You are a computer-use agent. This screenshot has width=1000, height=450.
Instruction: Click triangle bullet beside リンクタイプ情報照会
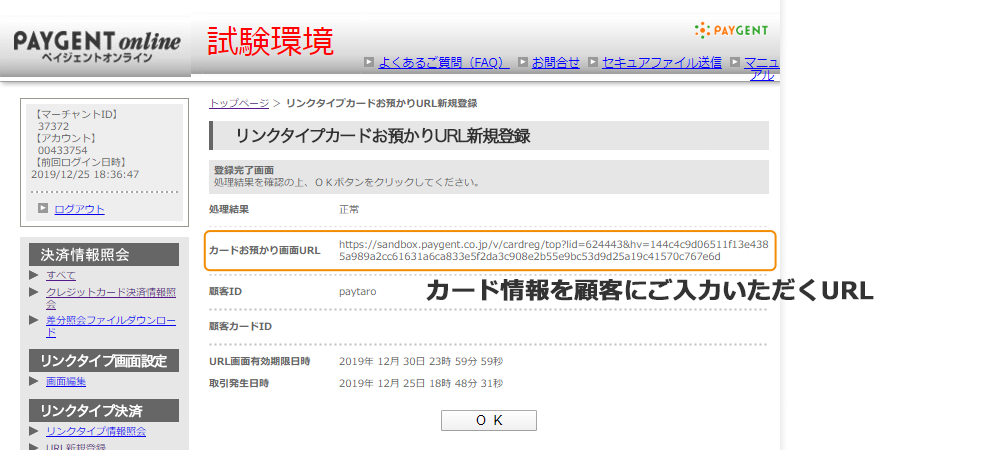coord(34,431)
